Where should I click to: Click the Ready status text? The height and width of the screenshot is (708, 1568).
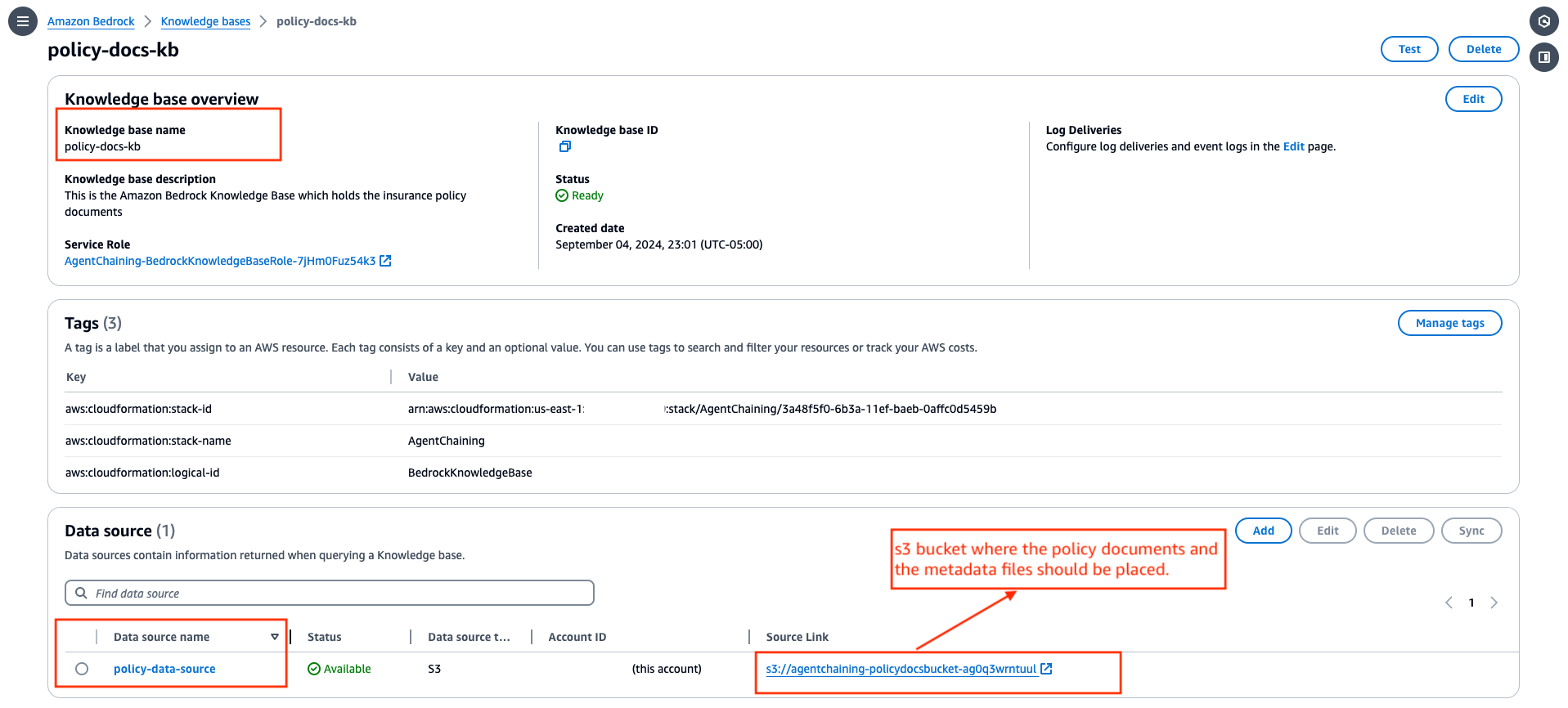tap(587, 195)
